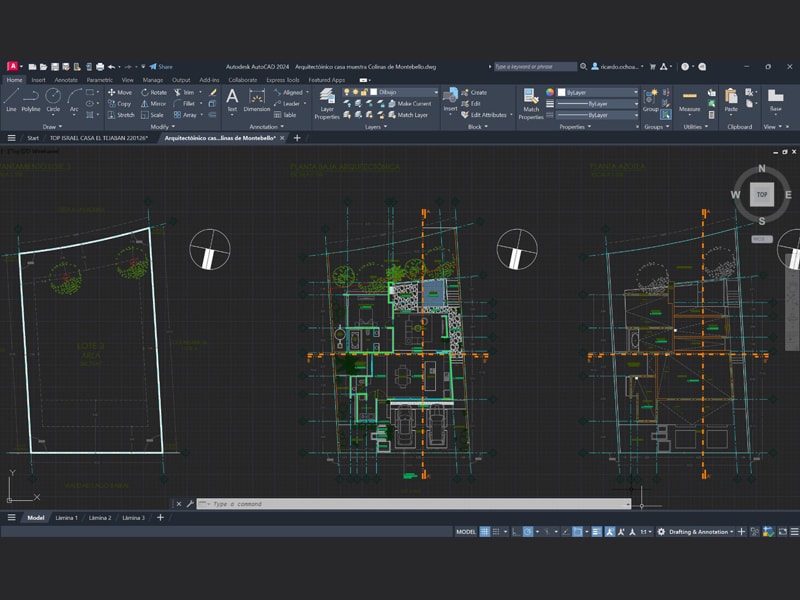The width and height of the screenshot is (800, 600).
Task: Click the Plot printer icon in quick access
Action: click(100, 67)
